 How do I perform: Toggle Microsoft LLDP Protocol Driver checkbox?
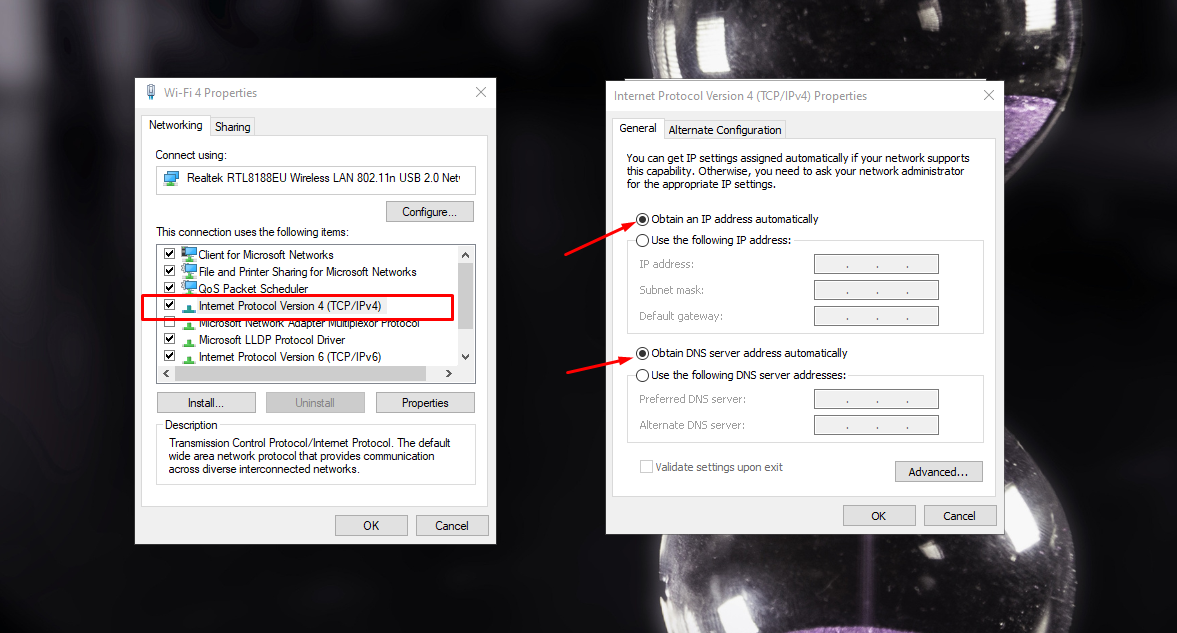click(x=170, y=339)
